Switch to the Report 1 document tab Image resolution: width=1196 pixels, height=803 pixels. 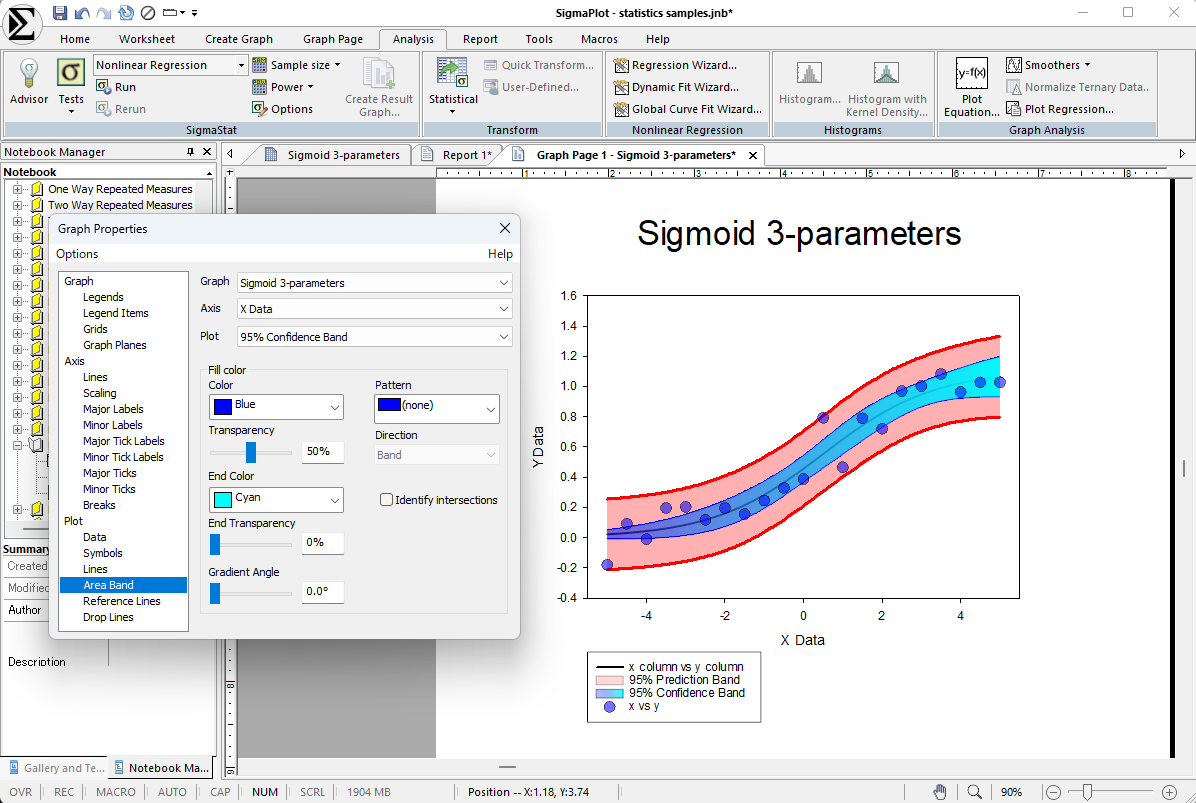pos(459,155)
